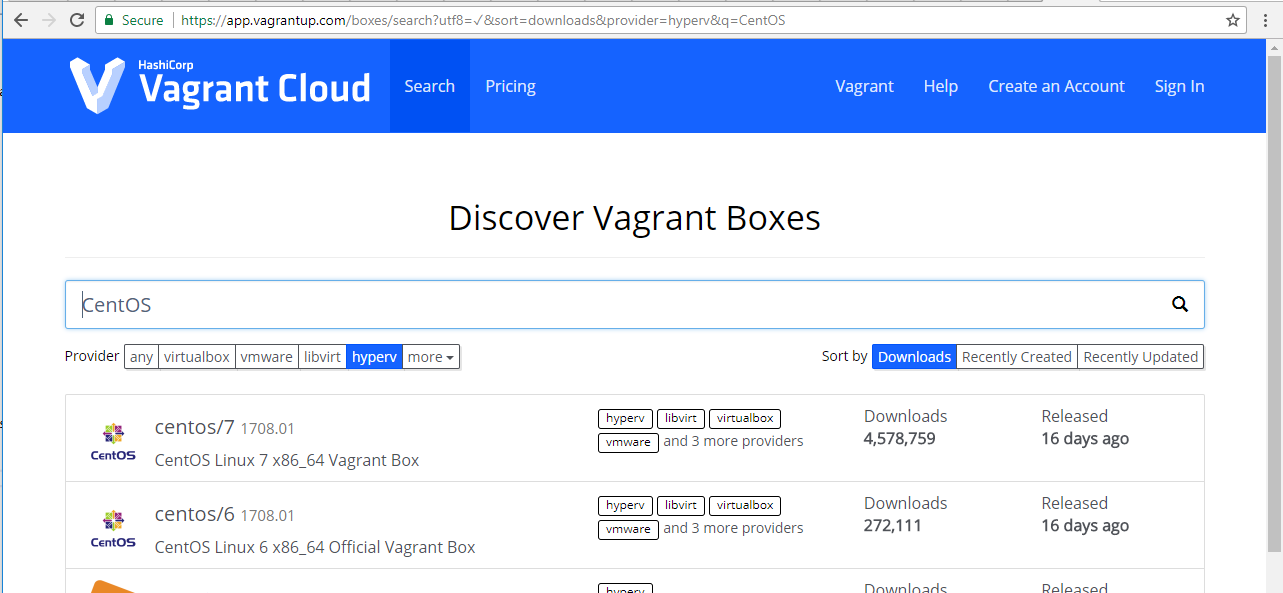The height and width of the screenshot is (593, 1283).
Task: Select the libvirt provider filter
Action: coord(322,357)
